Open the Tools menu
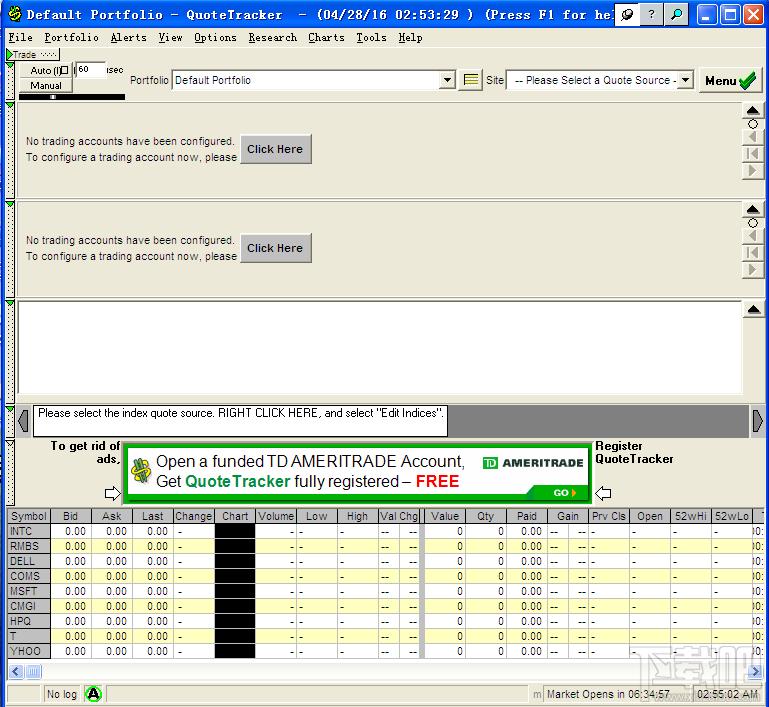Image resolution: width=769 pixels, height=707 pixels. 371,37
